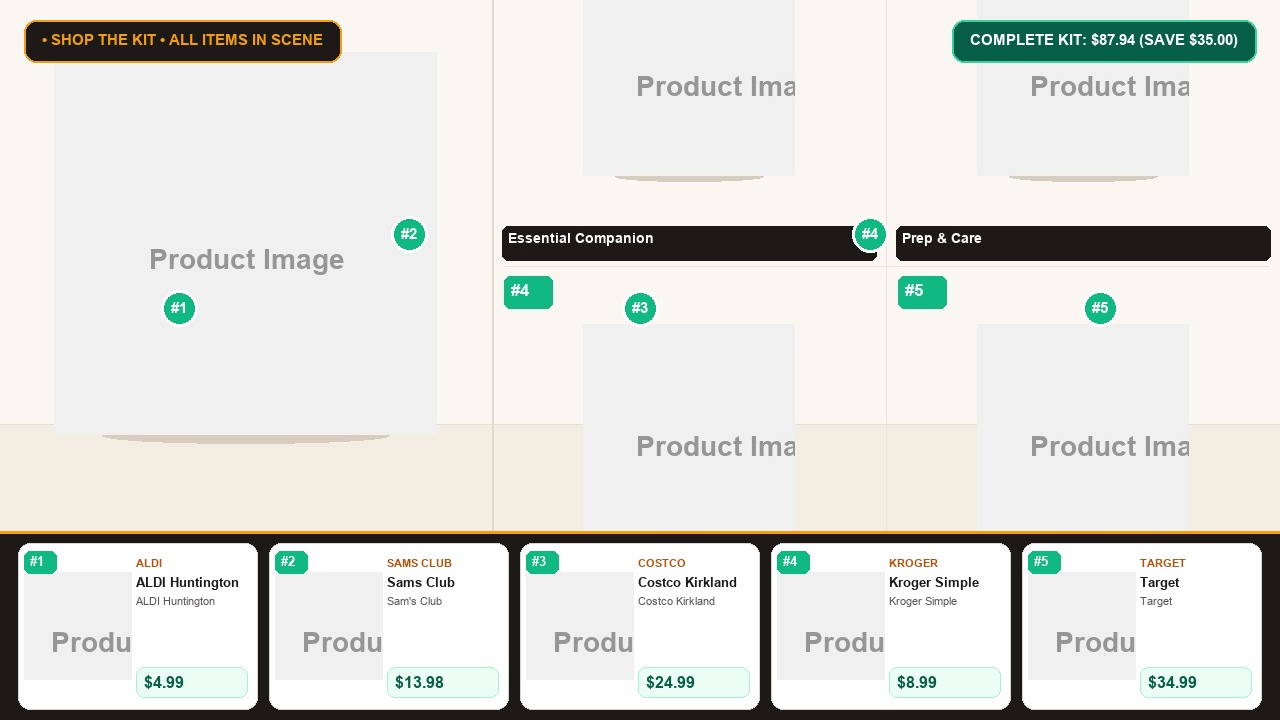Click the orange ALDI brand label
The width and height of the screenshot is (1280, 720).
[x=149, y=563]
